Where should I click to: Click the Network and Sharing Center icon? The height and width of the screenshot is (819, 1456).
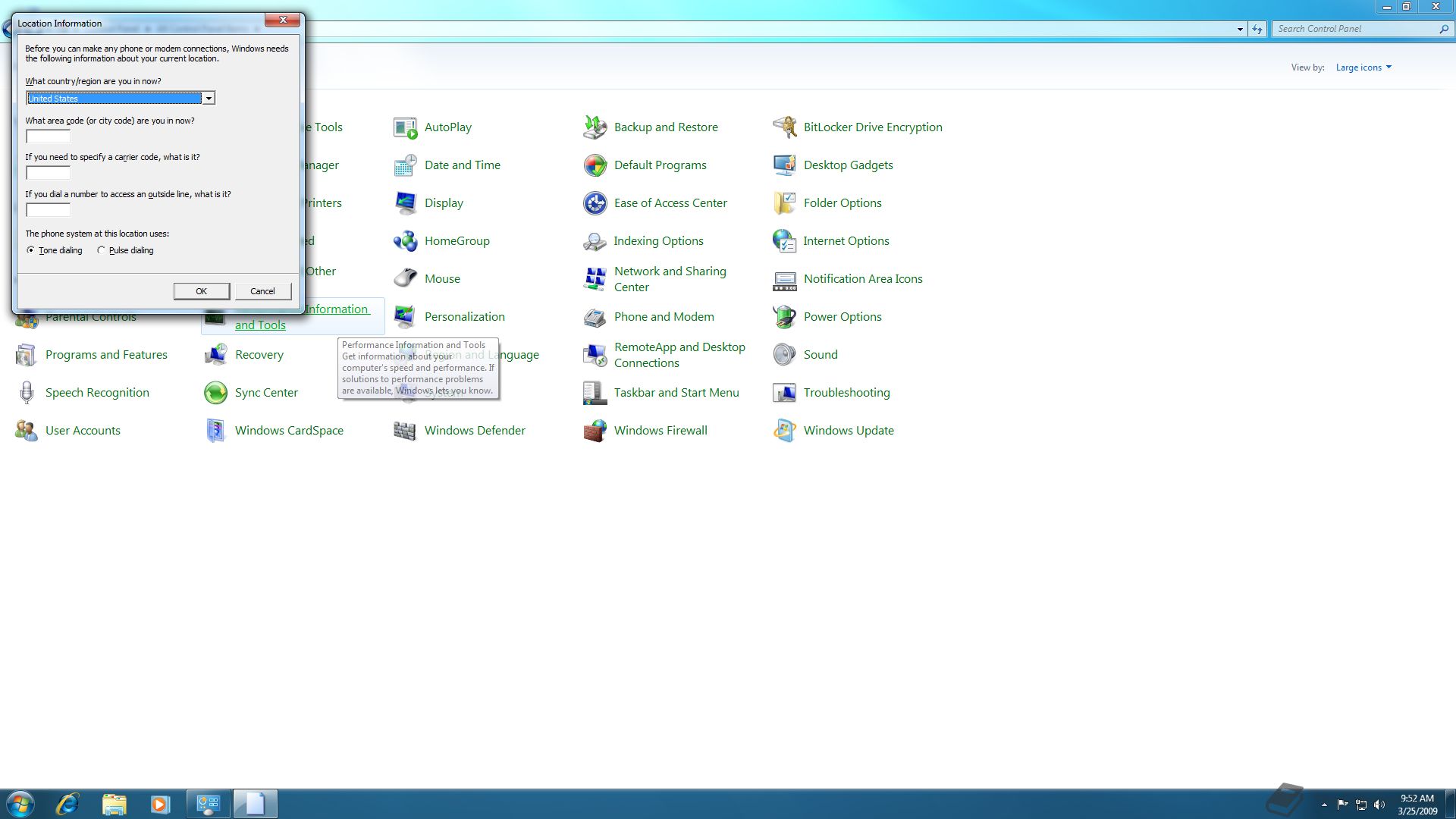595,279
